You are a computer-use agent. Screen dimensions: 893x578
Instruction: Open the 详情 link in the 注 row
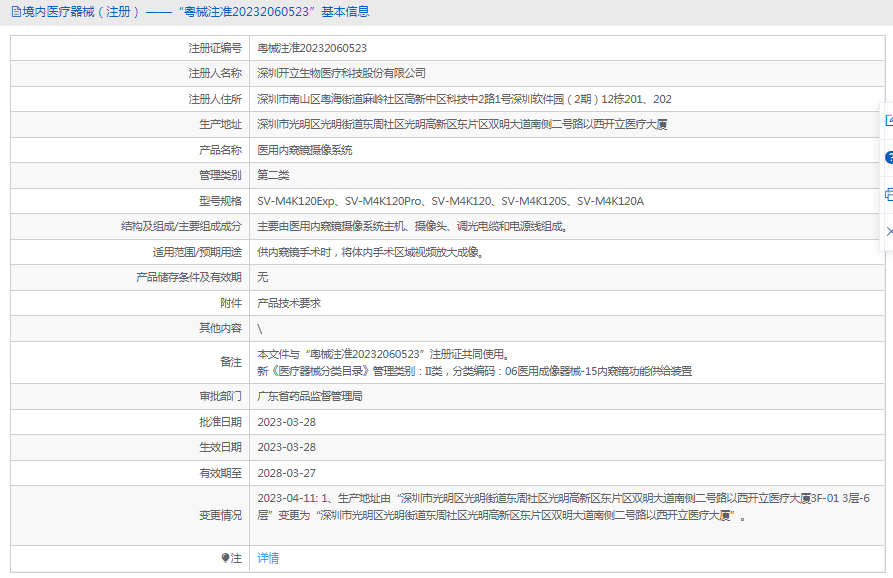pyautogui.click(x=268, y=558)
